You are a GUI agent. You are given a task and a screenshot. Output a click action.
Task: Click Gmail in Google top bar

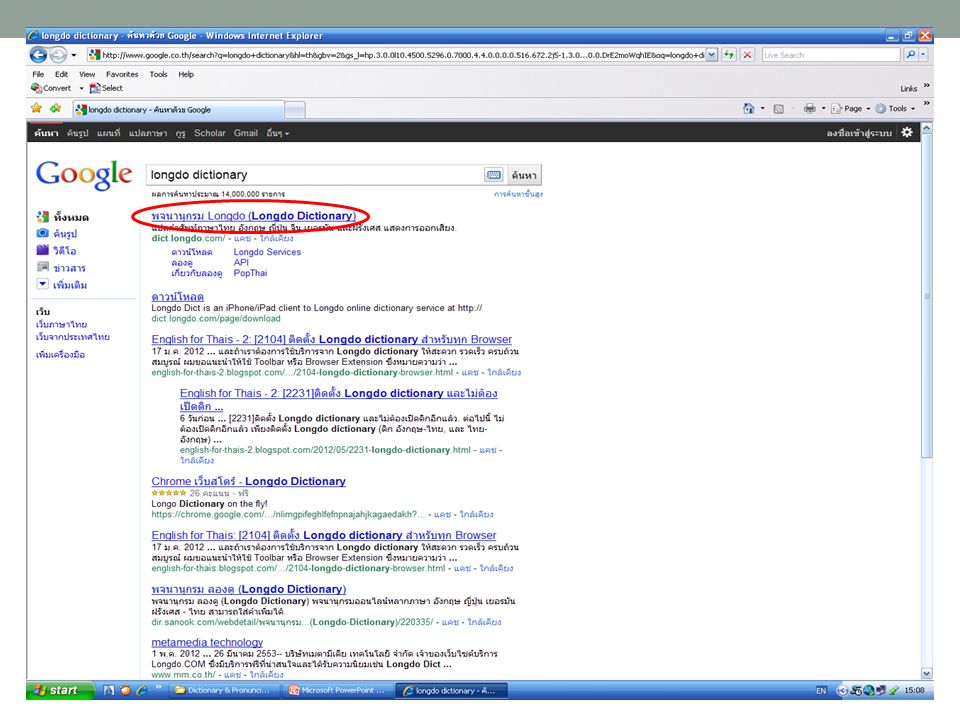[x=246, y=133]
